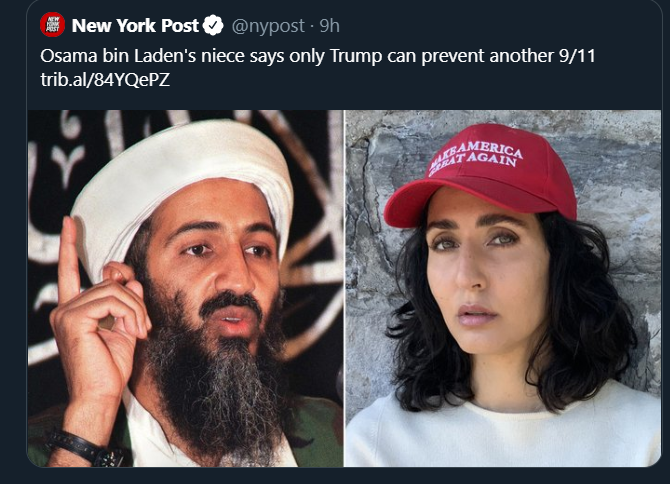Click the raised index finger in left photo
The width and height of the screenshot is (670, 484).
pyautogui.click(x=69, y=254)
